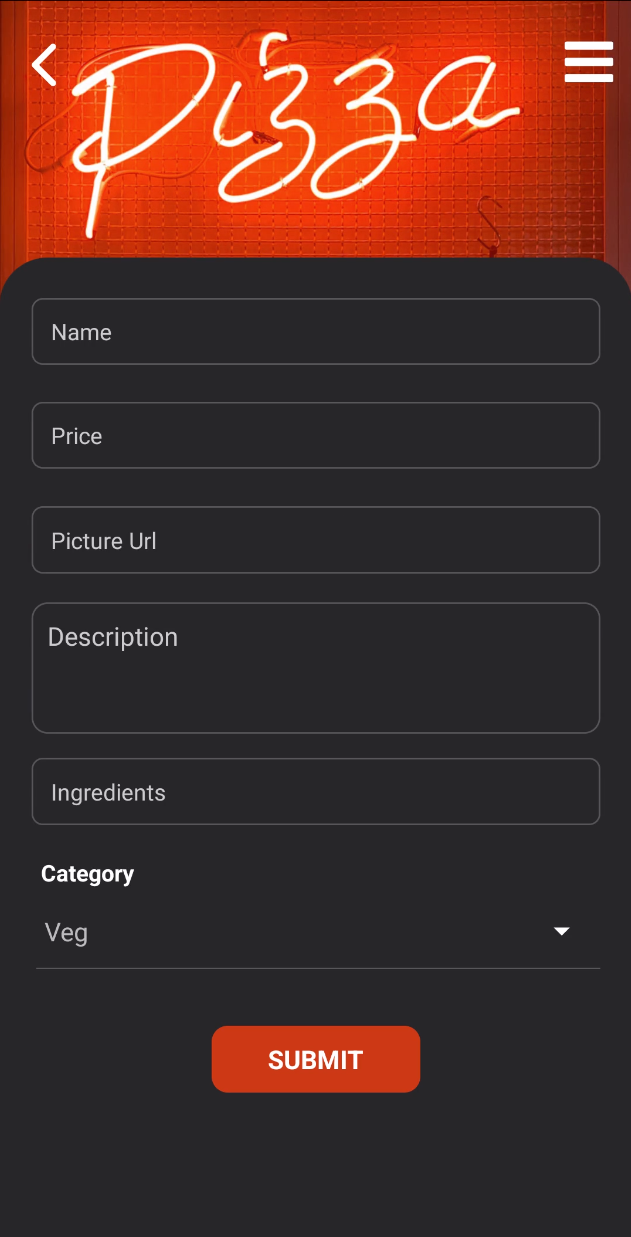Click inside the Name field
The image size is (631, 1237).
click(x=315, y=331)
